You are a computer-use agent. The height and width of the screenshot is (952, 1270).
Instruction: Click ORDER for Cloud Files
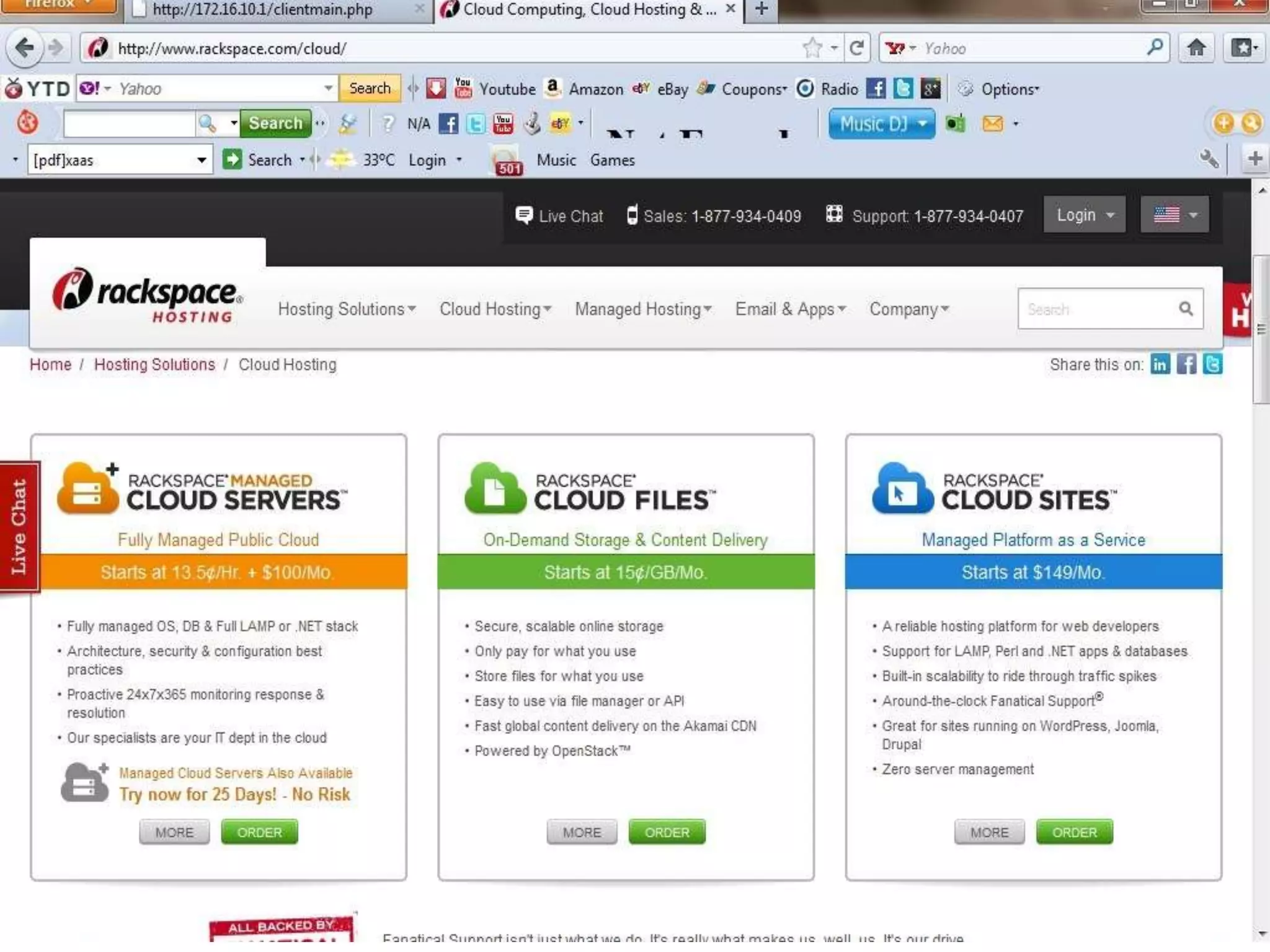click(x=667, y=832)
